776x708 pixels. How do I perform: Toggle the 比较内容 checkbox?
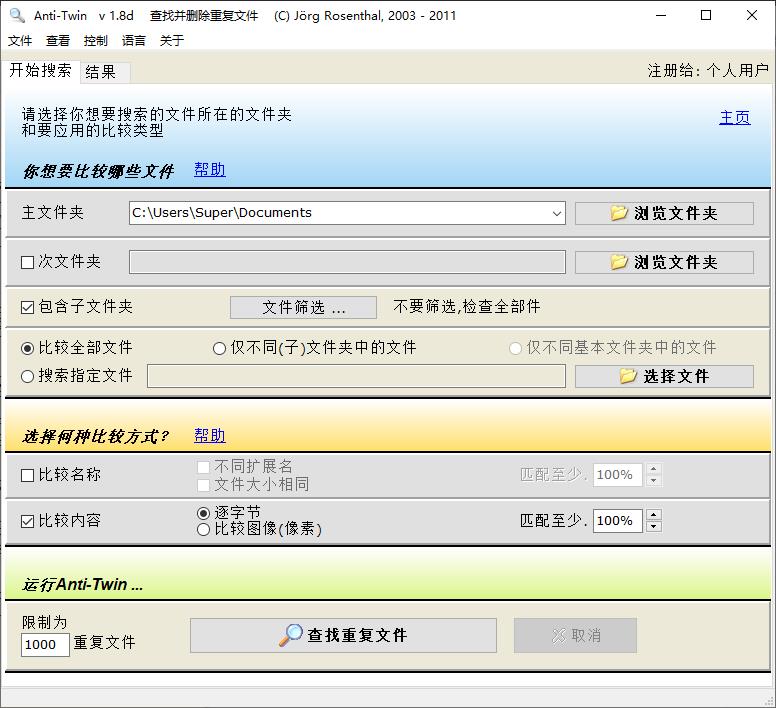tap(28, 521)
